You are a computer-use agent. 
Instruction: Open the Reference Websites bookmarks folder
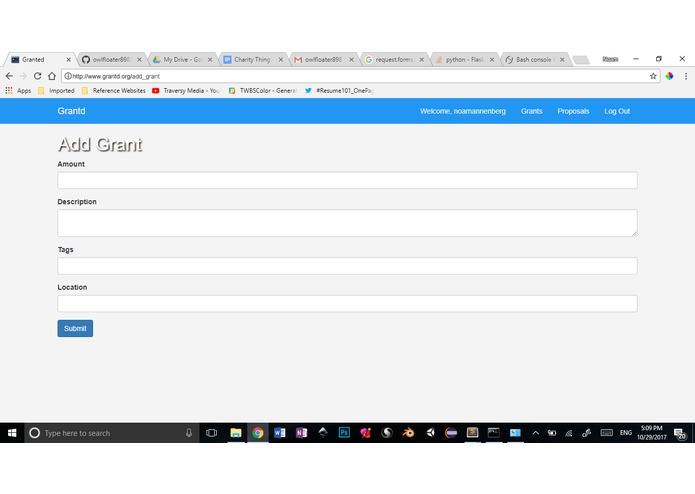(114, 90)
